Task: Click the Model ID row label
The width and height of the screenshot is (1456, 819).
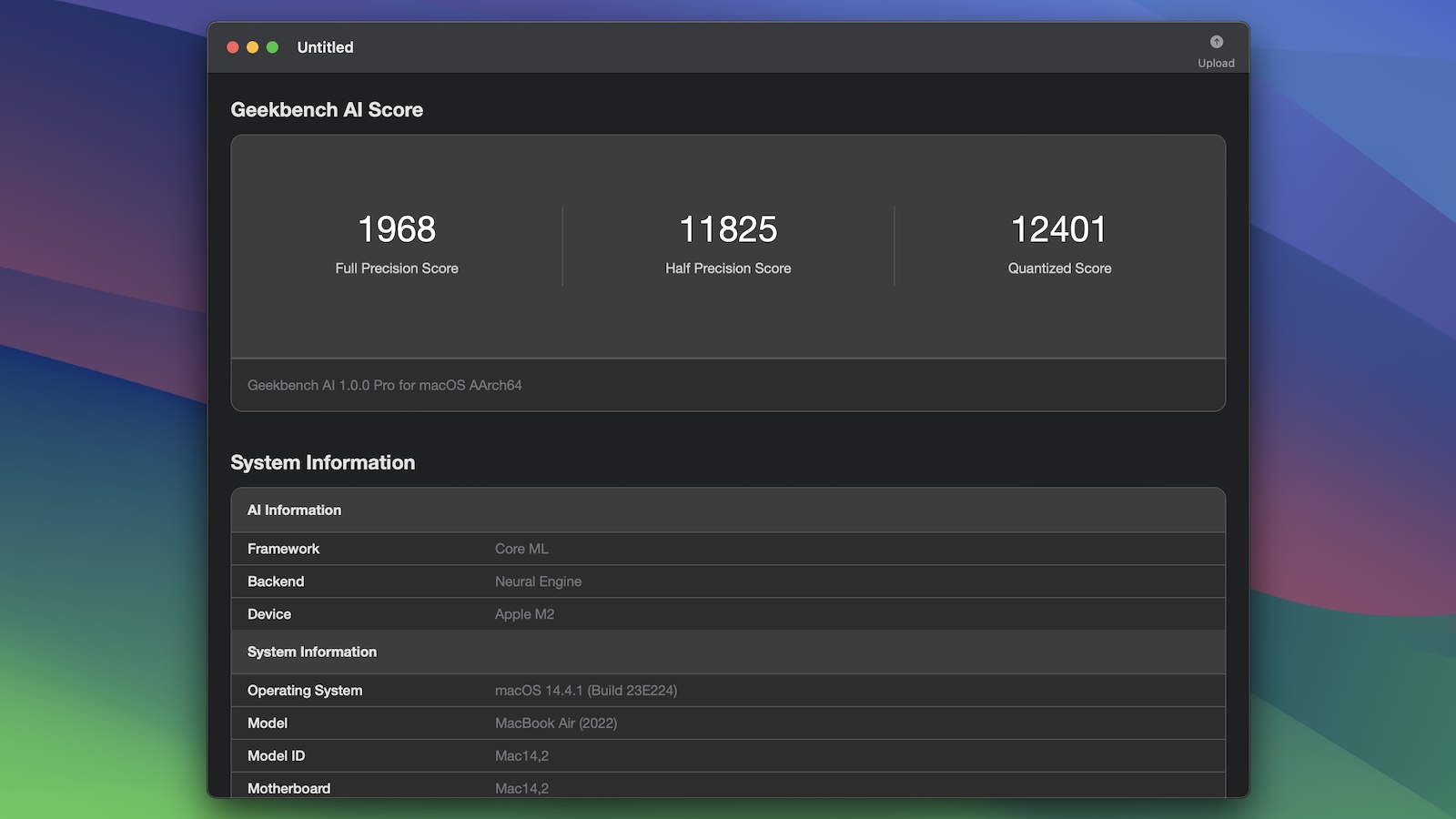Action: pos(277,756)
